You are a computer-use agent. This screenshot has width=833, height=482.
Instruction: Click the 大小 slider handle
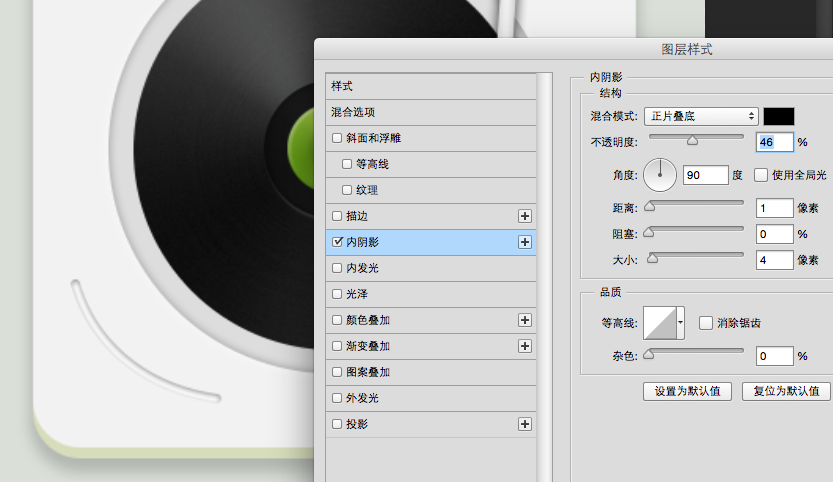coord(652,258)
